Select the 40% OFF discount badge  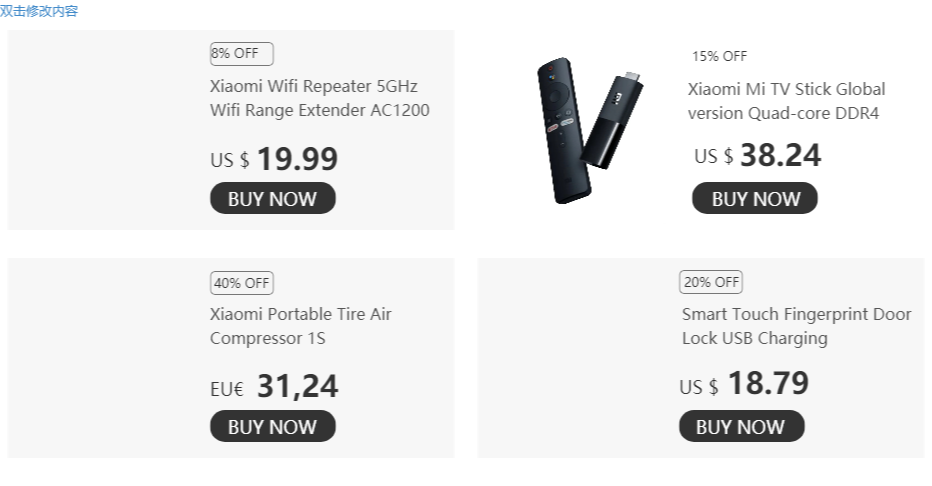tap(242, 283)
